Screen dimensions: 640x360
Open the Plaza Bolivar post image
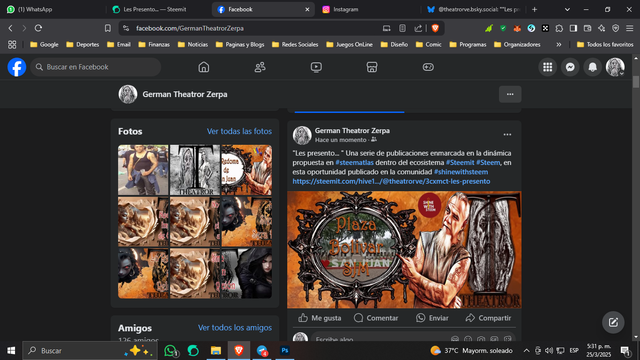404,249
